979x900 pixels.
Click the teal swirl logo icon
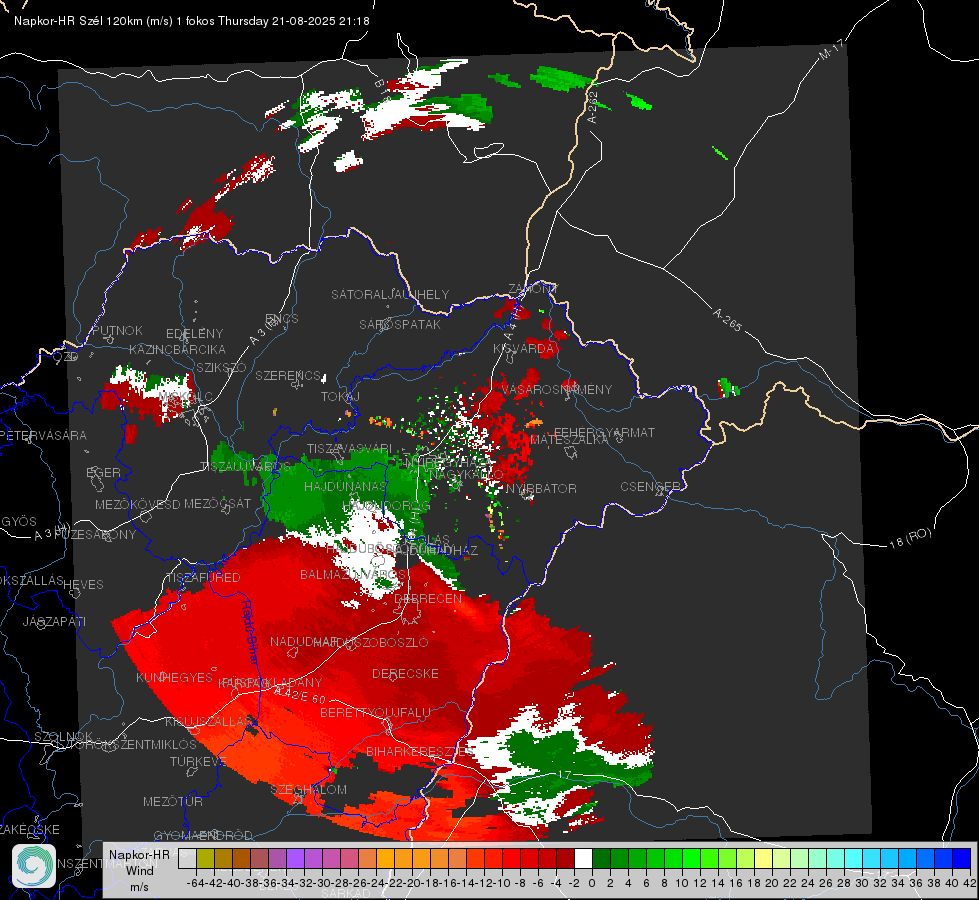click(34, 866)
